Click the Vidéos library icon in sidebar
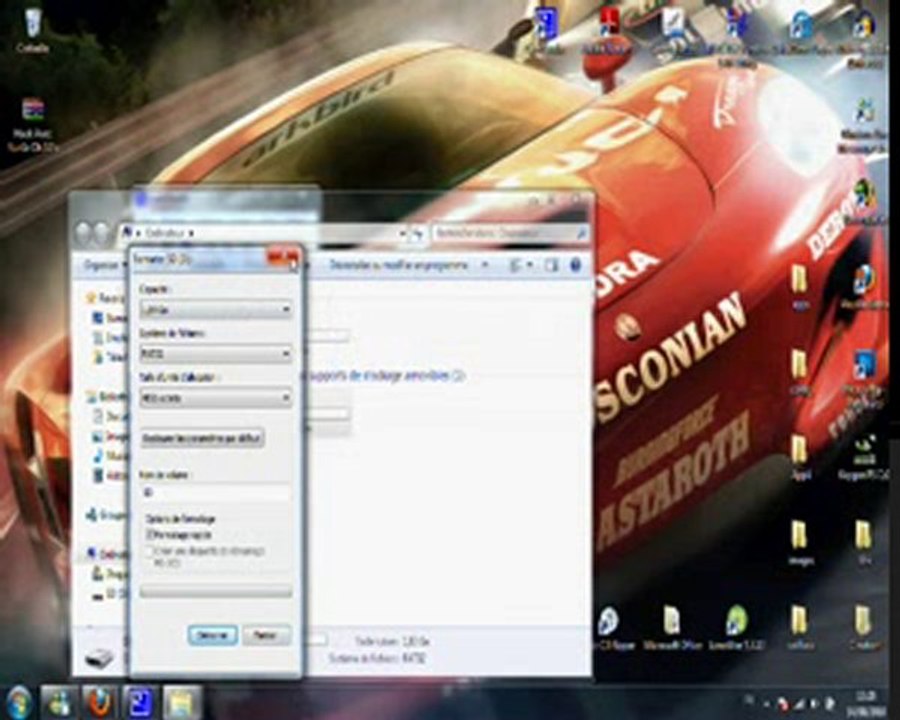The width and height of the screenshot is (900, 720). 98,475
